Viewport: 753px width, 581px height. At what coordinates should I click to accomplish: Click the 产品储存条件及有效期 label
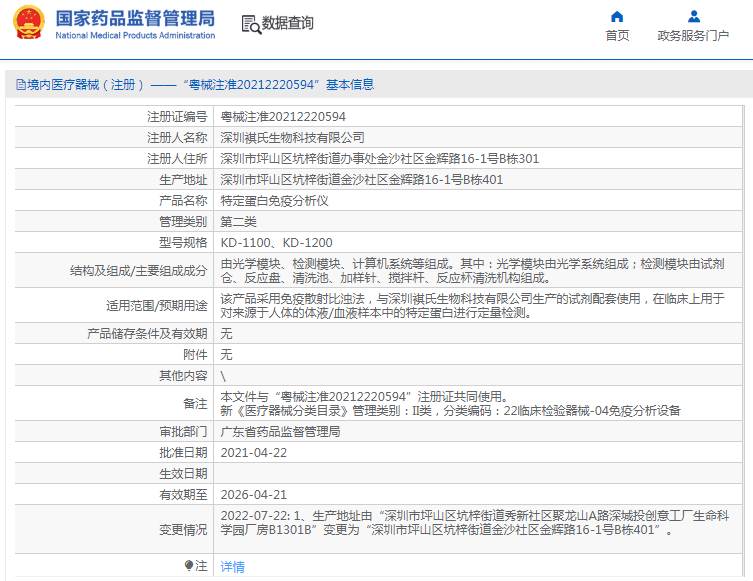[x=147, y=334]
